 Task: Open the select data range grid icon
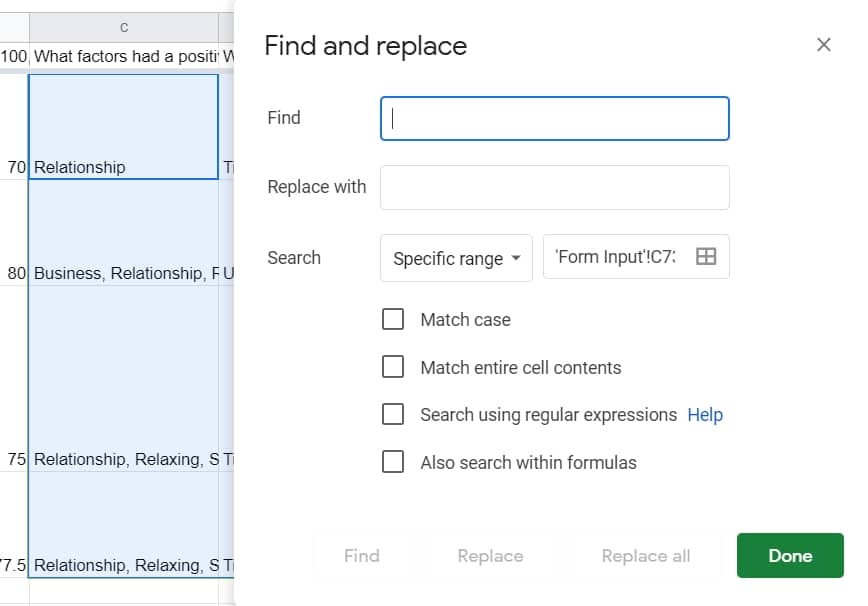point(706,257)
